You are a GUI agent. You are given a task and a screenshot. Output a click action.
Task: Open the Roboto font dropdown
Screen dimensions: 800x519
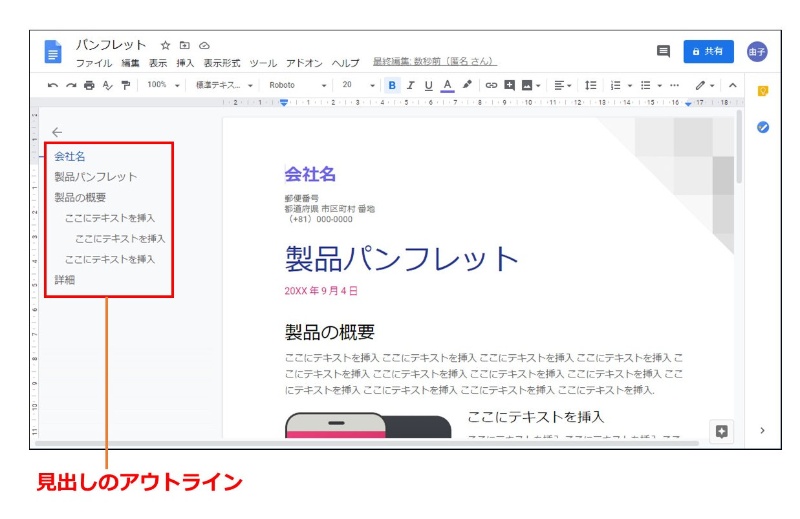pos(297,86)
